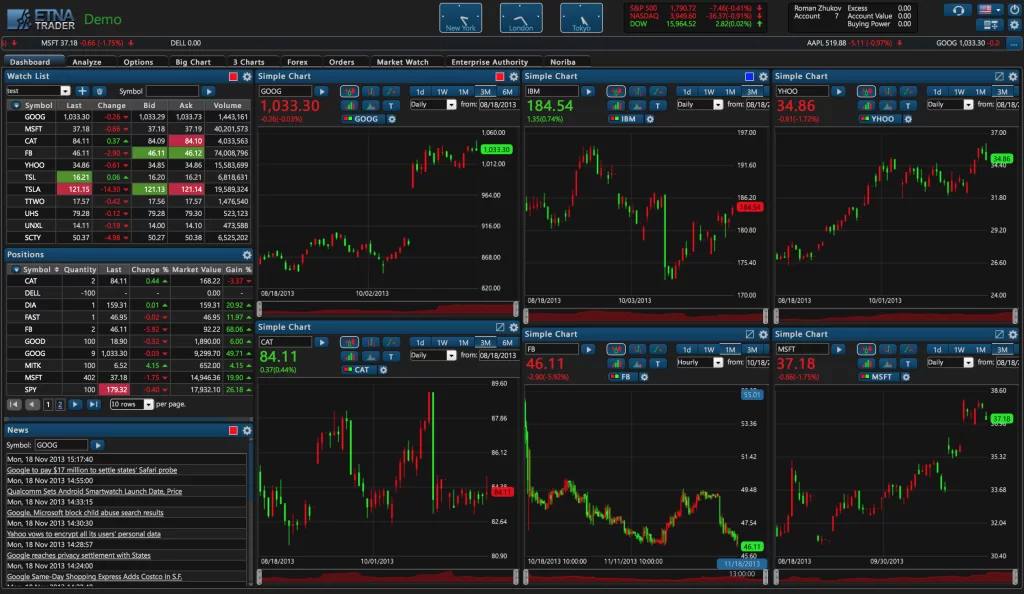Screen dimensions: 1024x594
Task: Select candlestick chart type in GOOG chart
Action: (x=349, y=91)
